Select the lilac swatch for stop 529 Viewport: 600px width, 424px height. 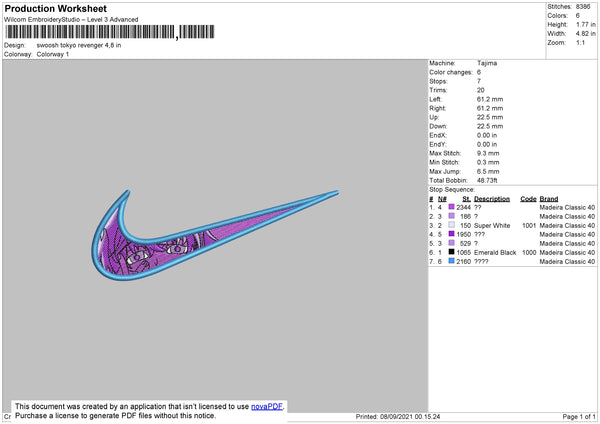coord(452,243)
